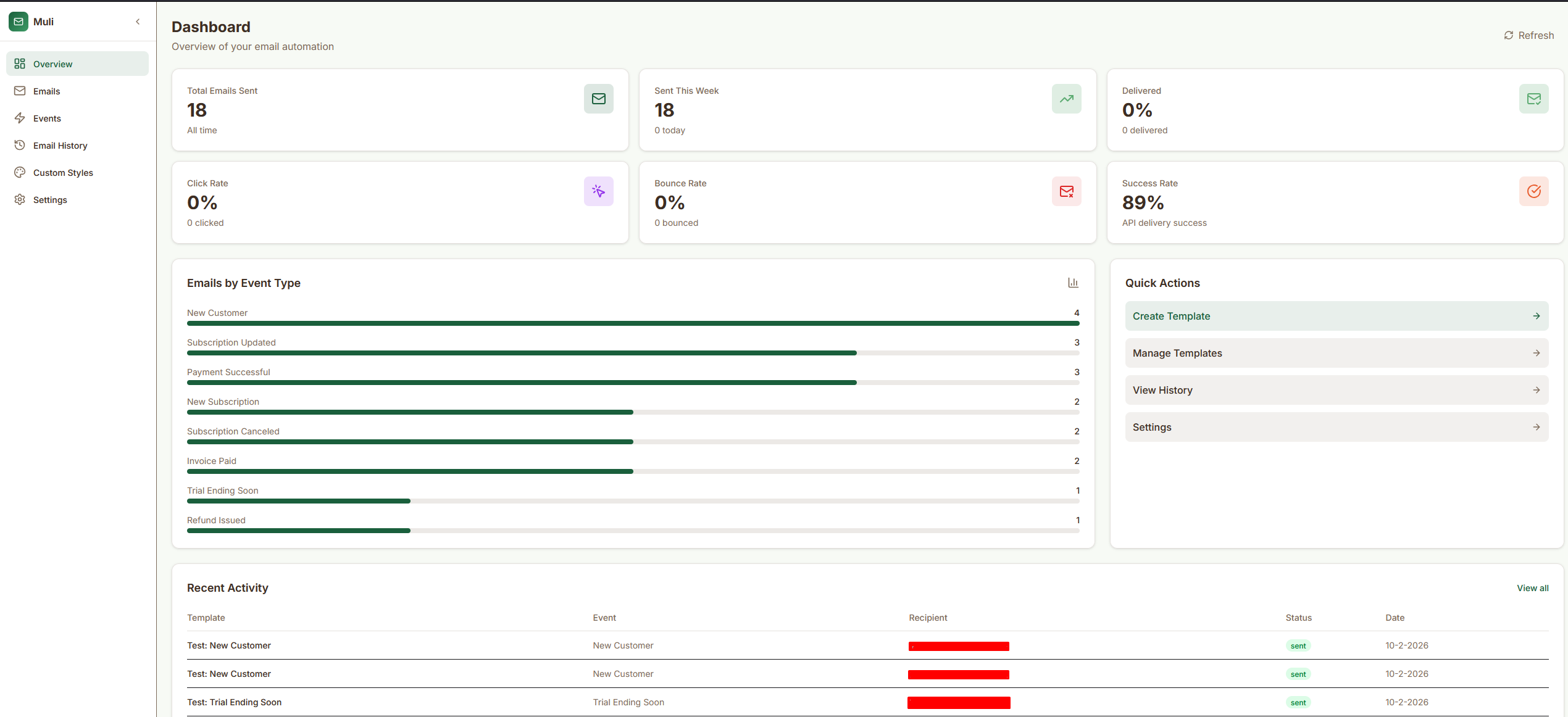The image size is (1568, 717).
Task: Collapse the sidebar using the chevron
Action: tap(138, 21)
